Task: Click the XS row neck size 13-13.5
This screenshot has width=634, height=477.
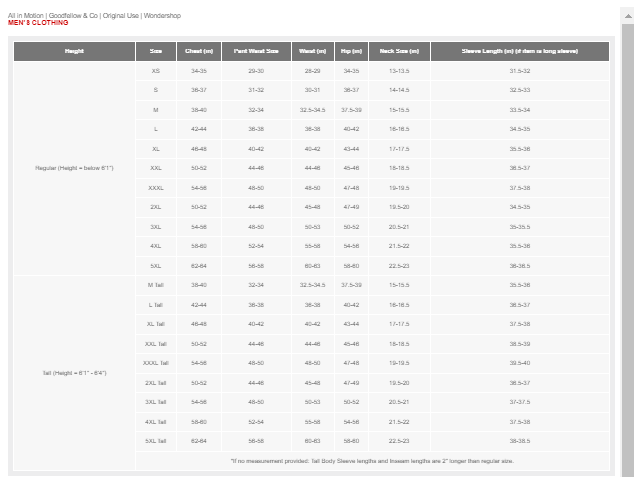Action: coord(399,71)
